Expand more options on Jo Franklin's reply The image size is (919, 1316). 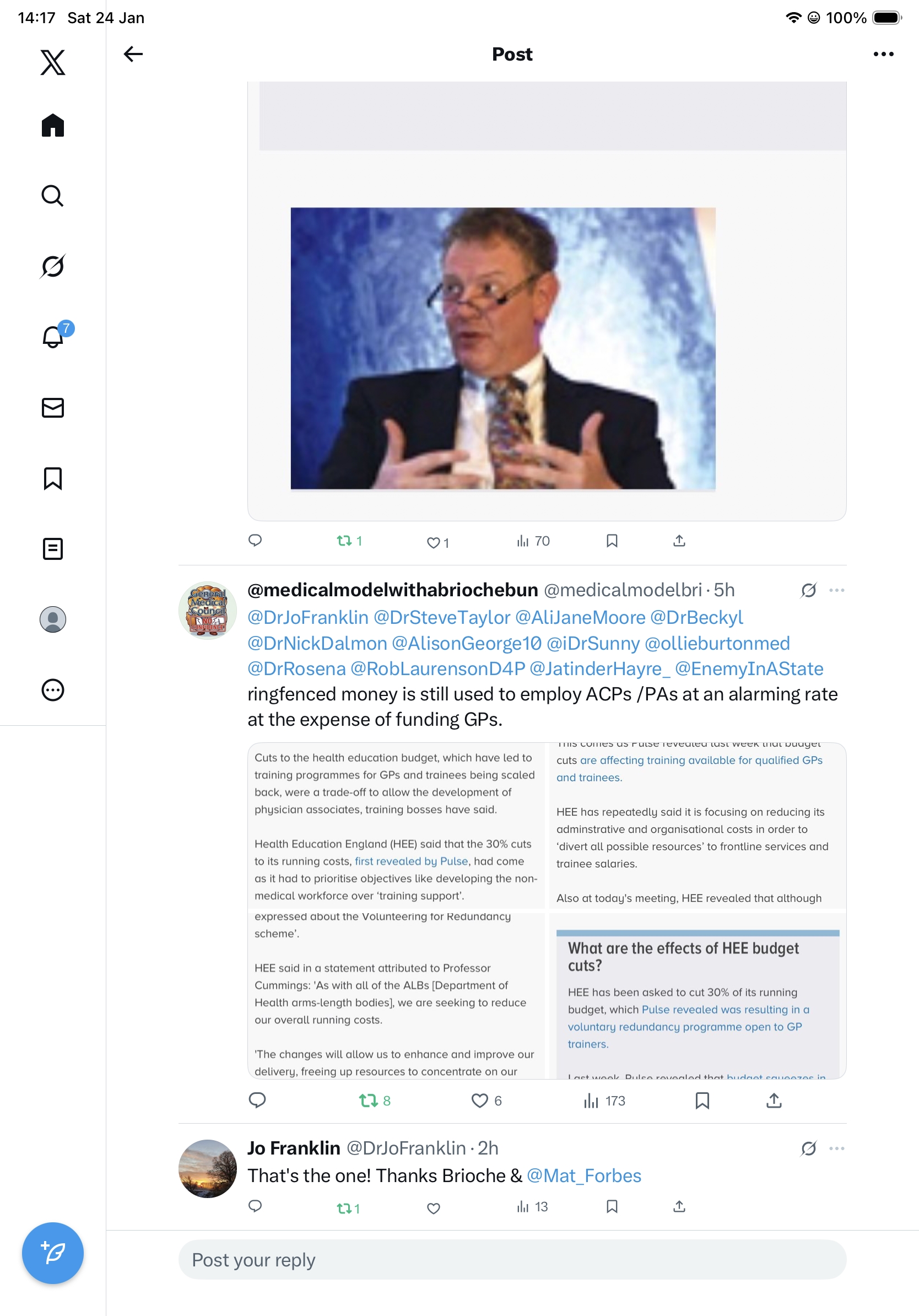click(836, 1148)
